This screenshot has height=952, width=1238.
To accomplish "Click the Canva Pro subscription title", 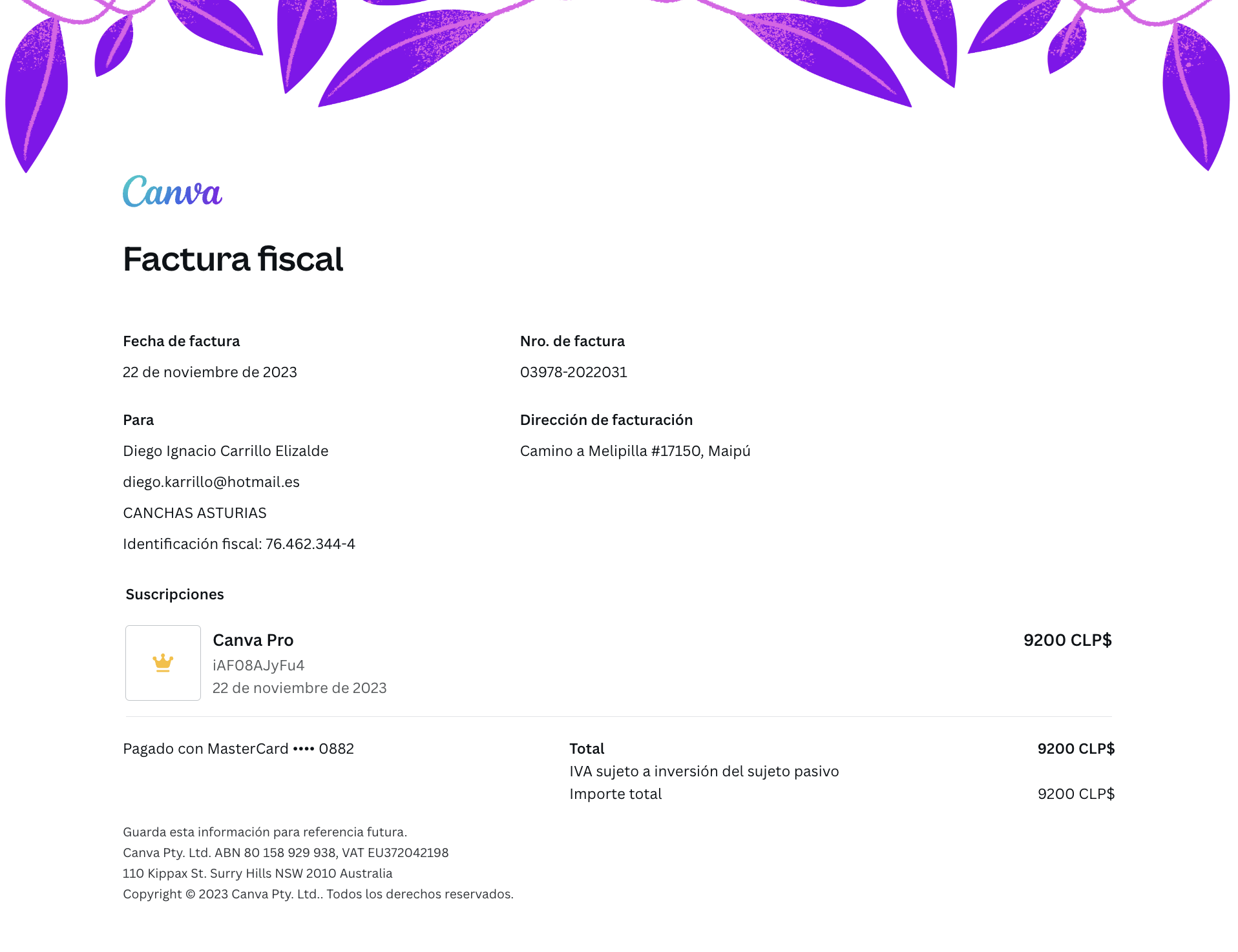I will tap(253, 640).
